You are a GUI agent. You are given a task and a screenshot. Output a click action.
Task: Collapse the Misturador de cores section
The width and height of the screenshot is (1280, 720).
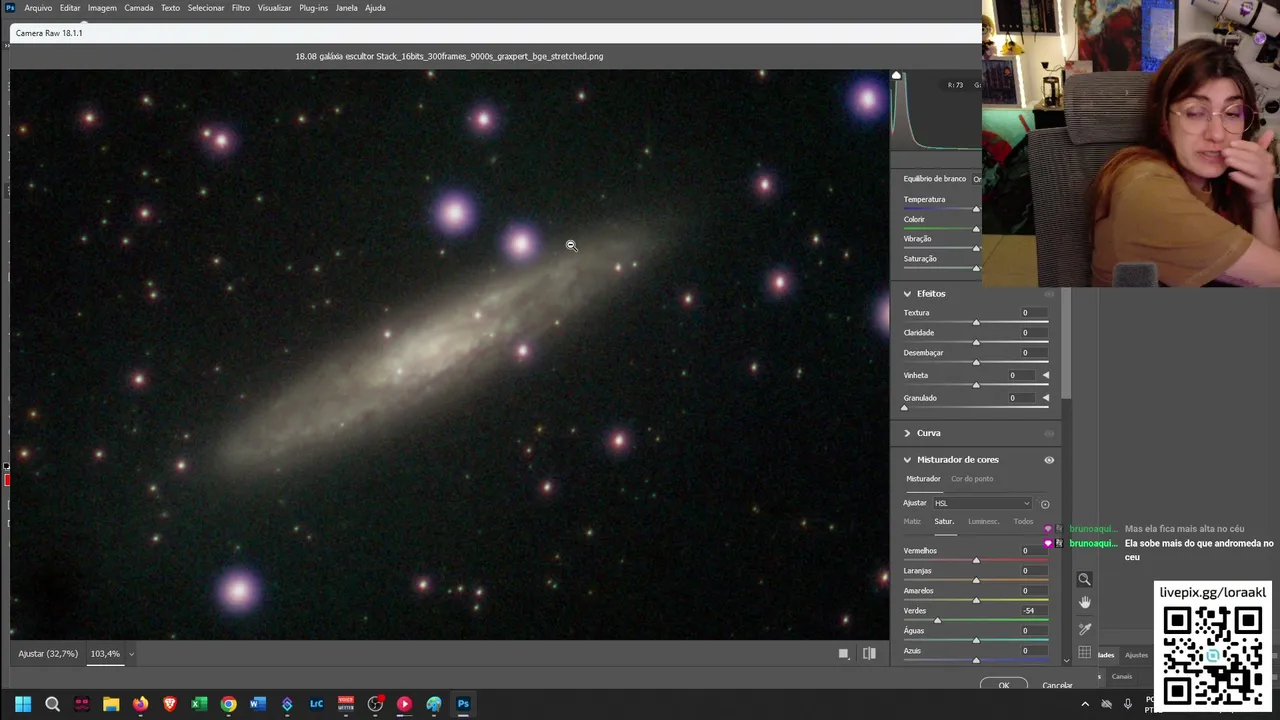[907, 460]
